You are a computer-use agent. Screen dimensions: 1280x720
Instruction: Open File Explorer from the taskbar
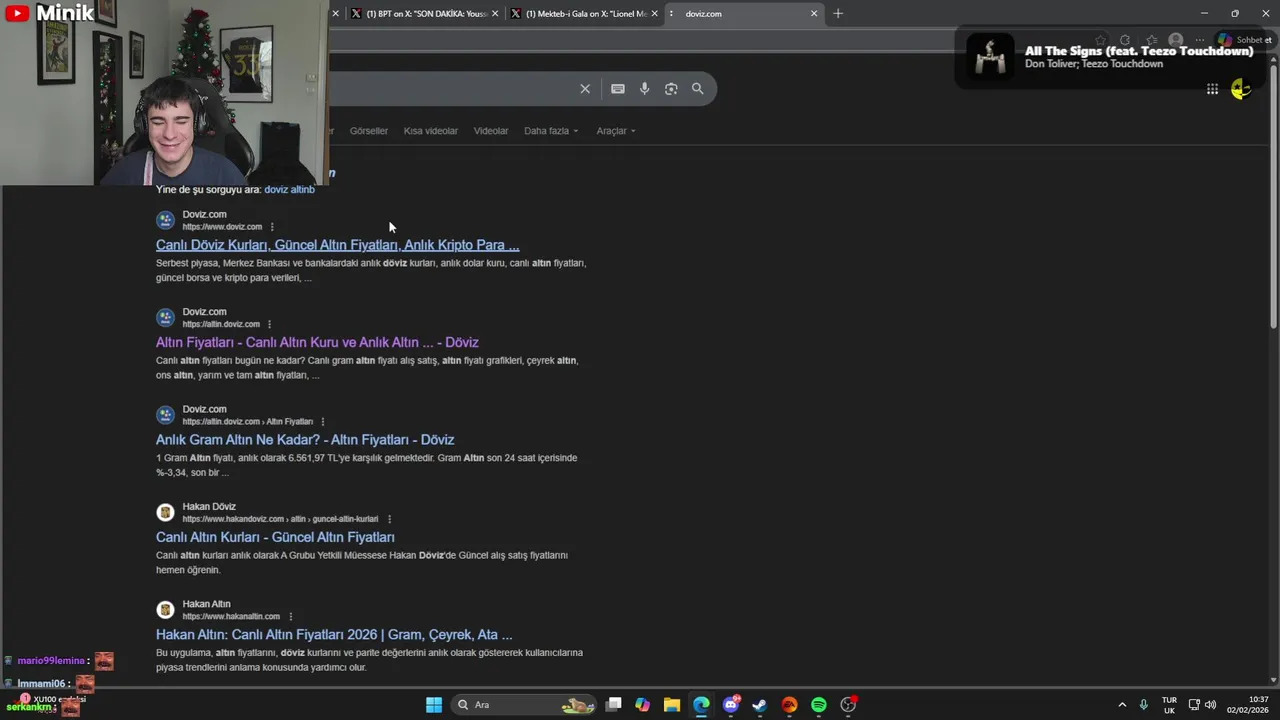point(672,705)
